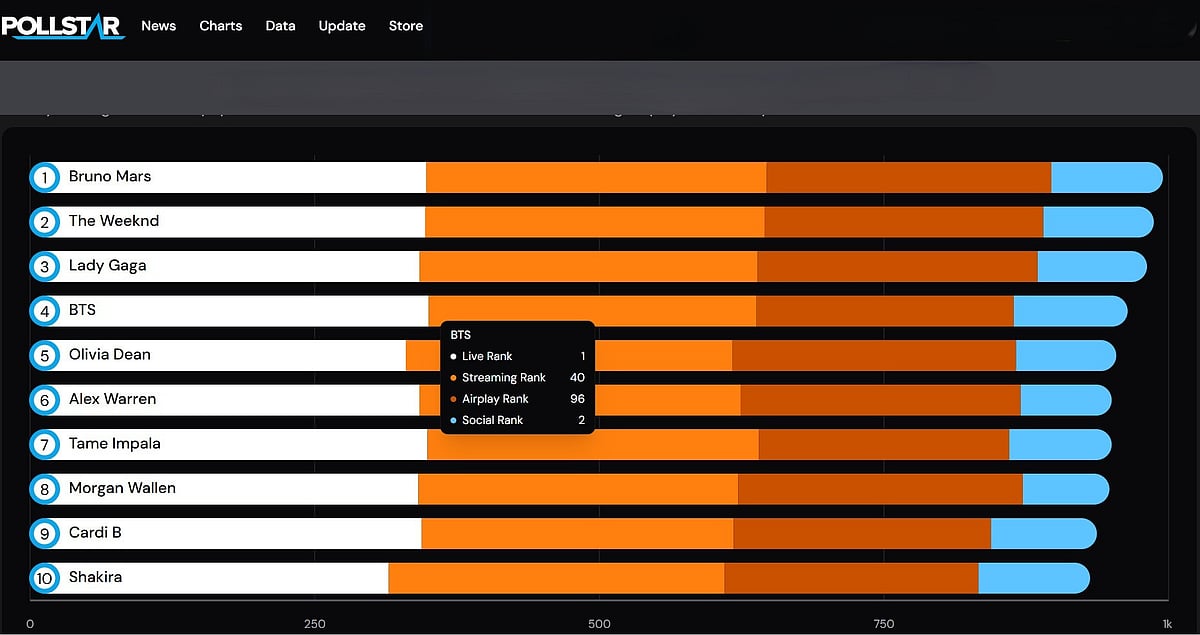Click Airplay Rank value 96 in tooltip
The image size is (1200, 635).
point(577,399)
